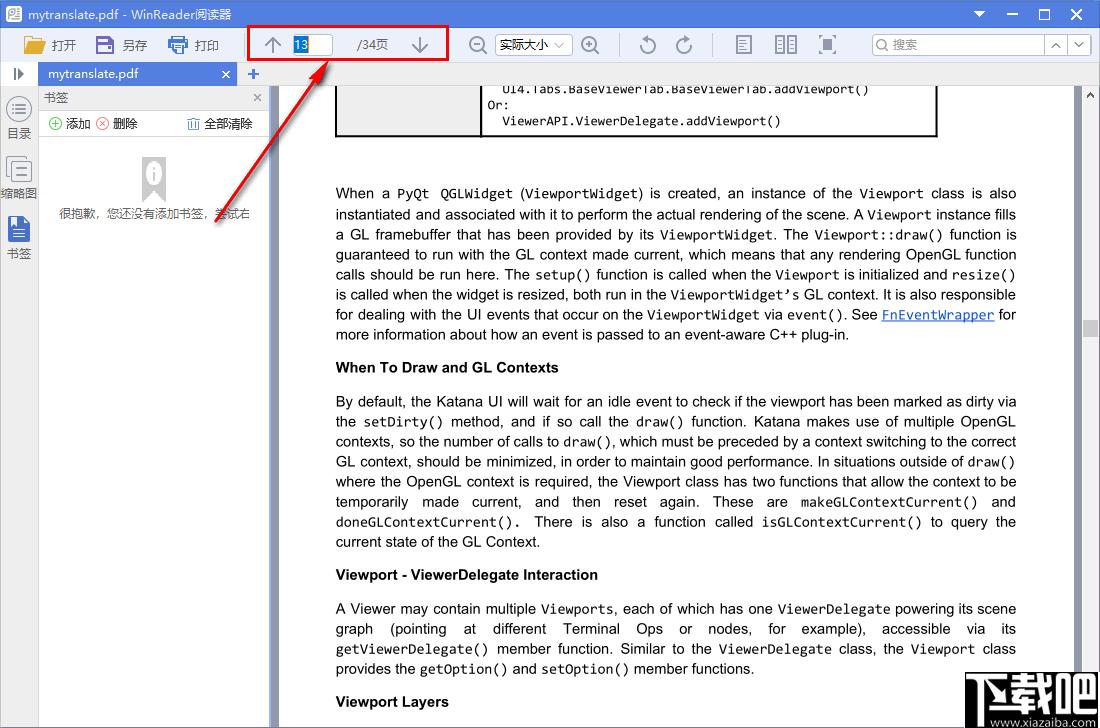The width and height of the screenshot is (1100, 728).
Task: Click the '/34页' page count text
Action: click(372, 45)
